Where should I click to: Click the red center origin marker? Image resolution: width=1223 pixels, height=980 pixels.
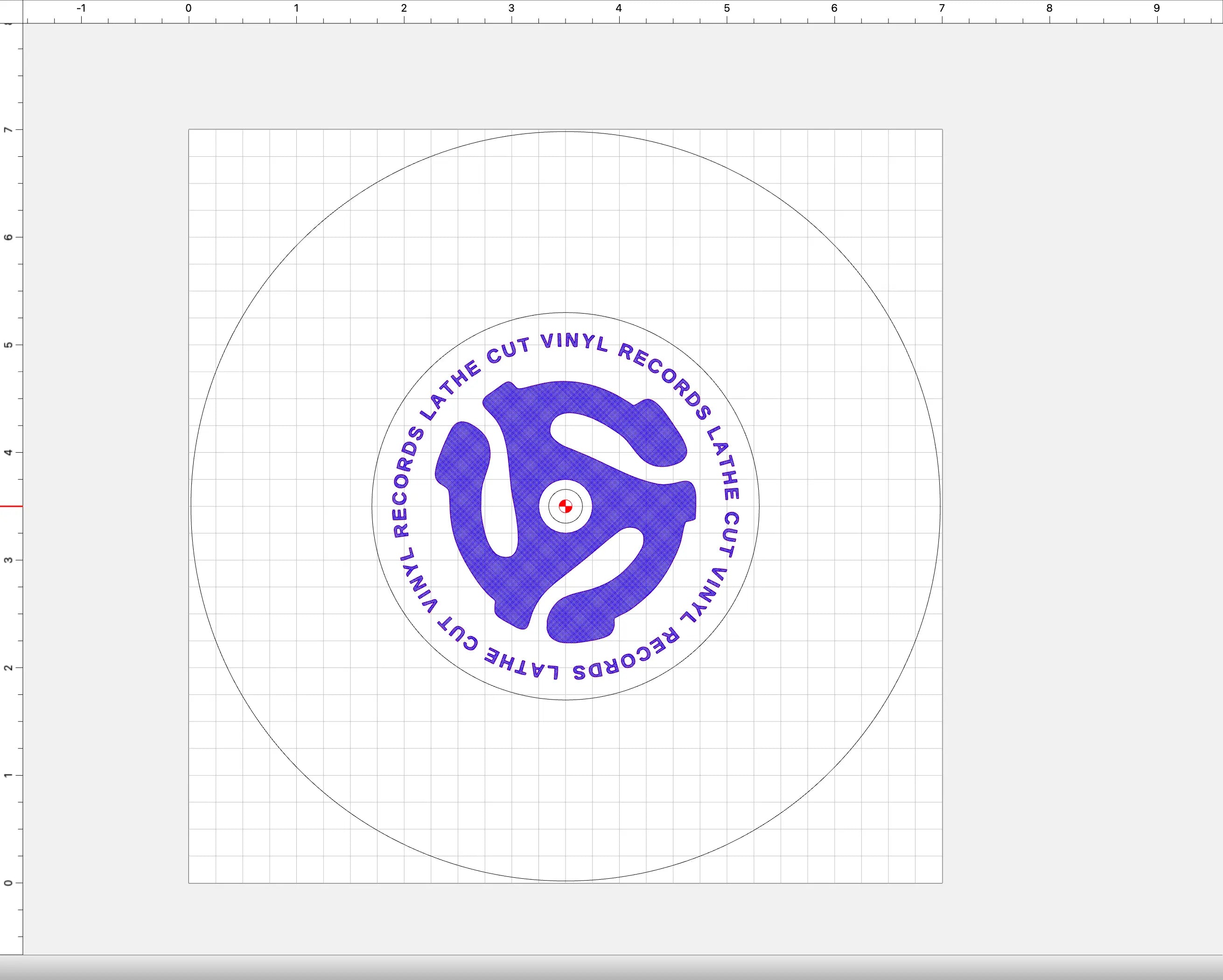565,506
